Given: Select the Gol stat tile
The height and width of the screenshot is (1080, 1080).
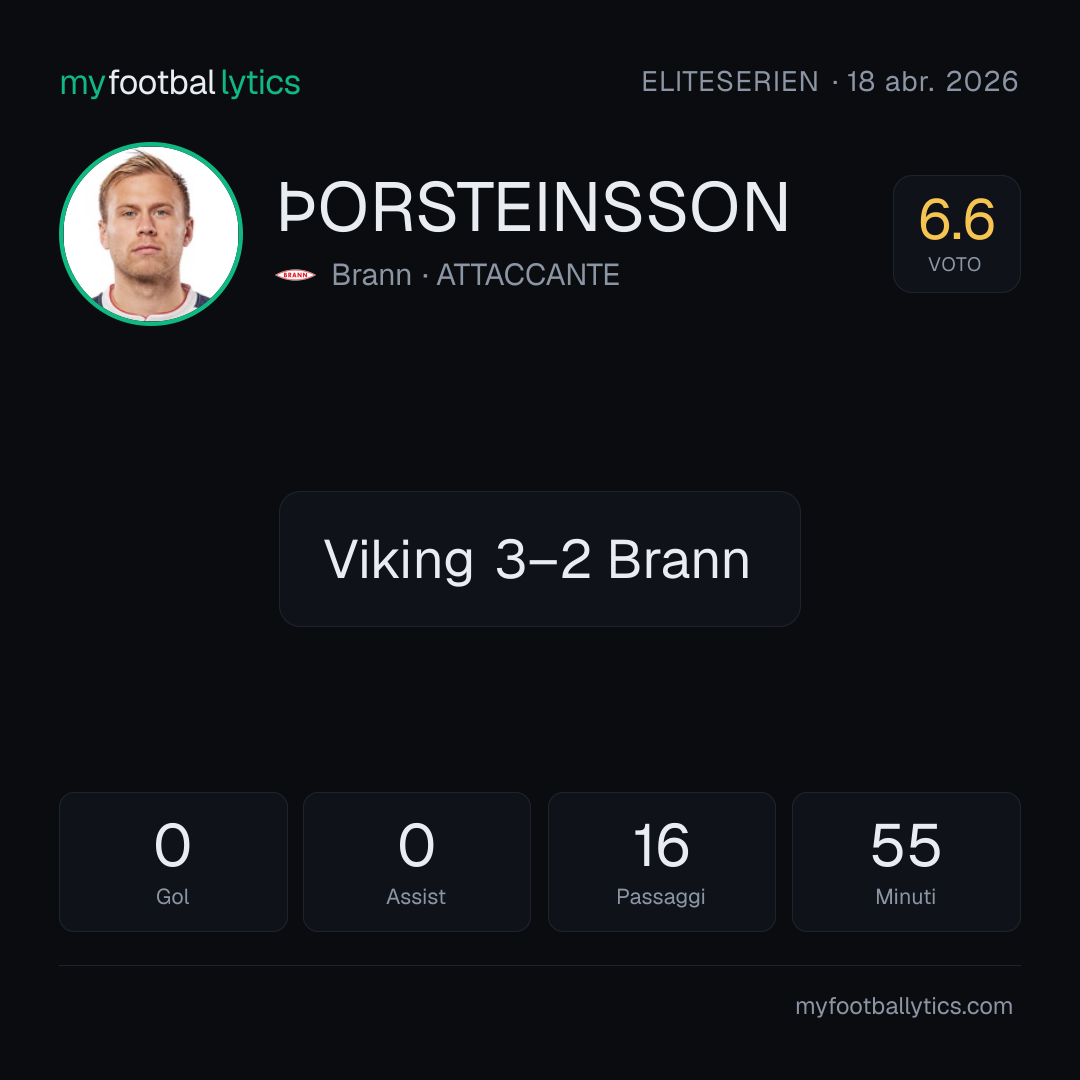Looking at the screenshot, I should 173,862.
